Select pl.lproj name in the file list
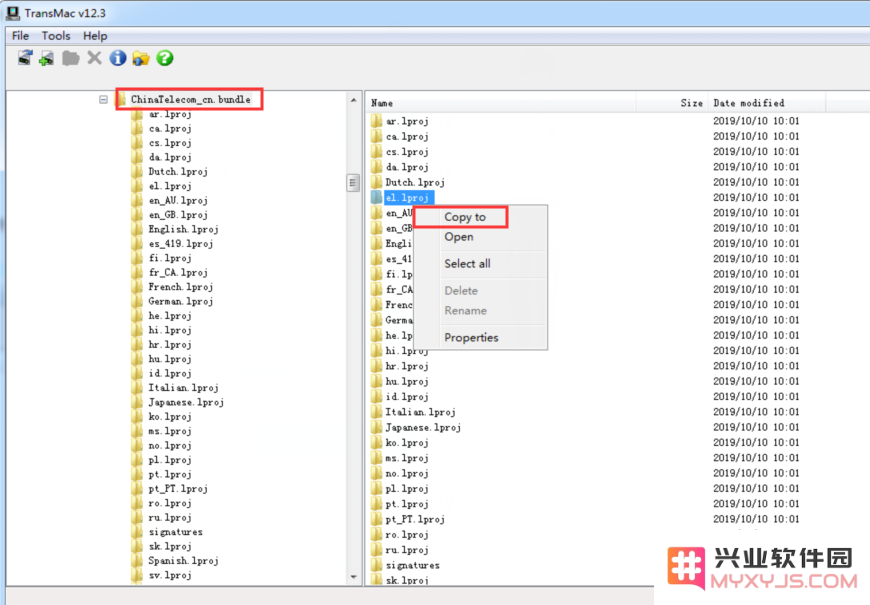 pos(407,489)
